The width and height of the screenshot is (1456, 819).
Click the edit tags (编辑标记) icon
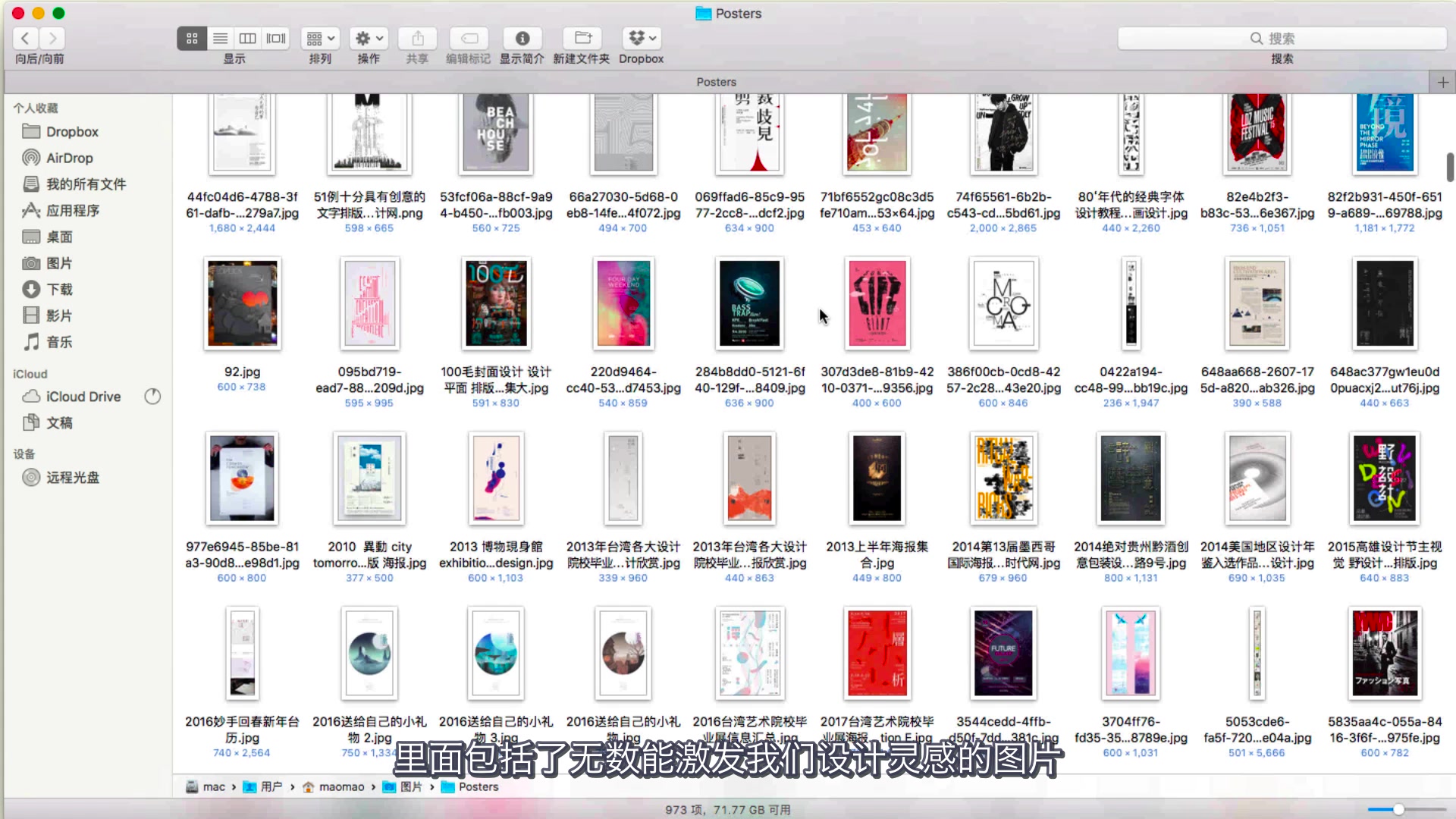point(469,38)
